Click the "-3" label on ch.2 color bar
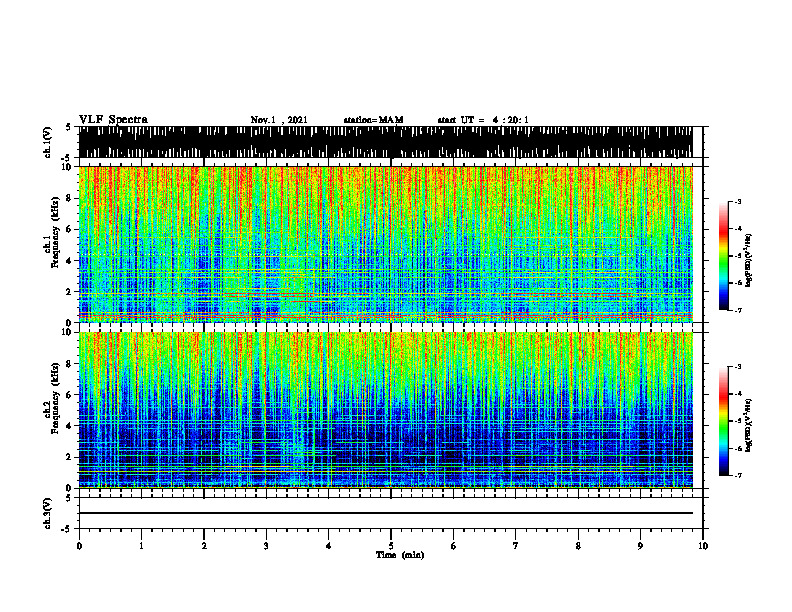This screenshot has width=792, height=612. 738,367
